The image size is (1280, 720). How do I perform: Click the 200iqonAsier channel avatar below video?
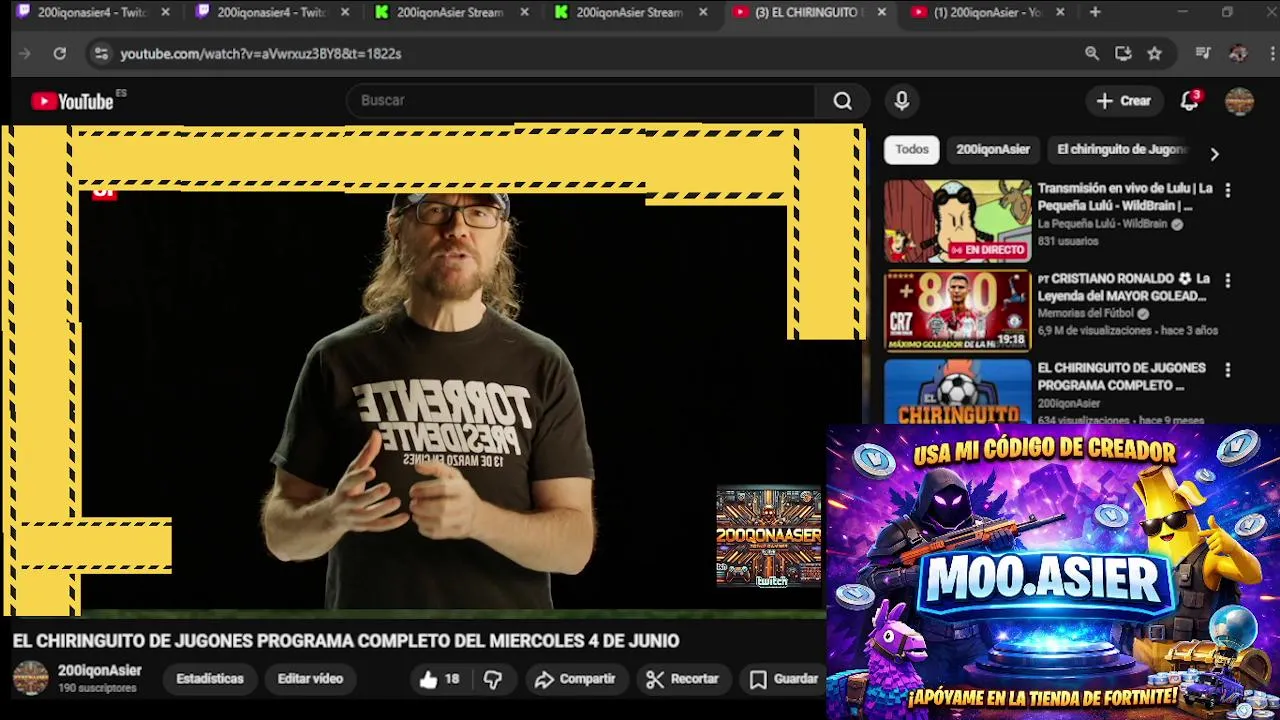(30, 678)
